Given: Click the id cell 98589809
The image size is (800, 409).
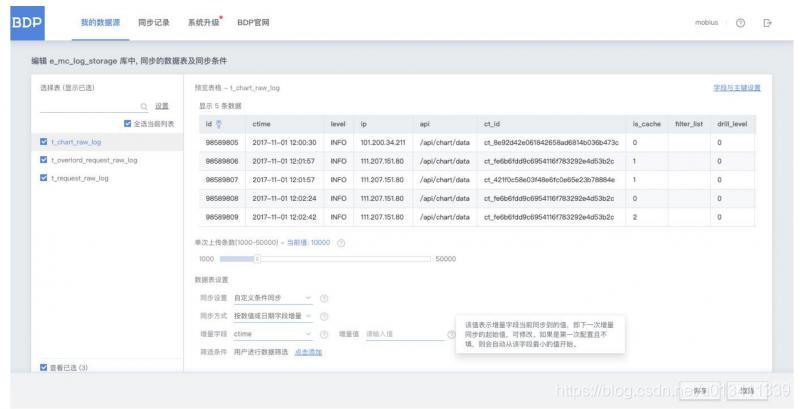Looking at the screenshot, I should pyautogui.click(x=222, y=217).
